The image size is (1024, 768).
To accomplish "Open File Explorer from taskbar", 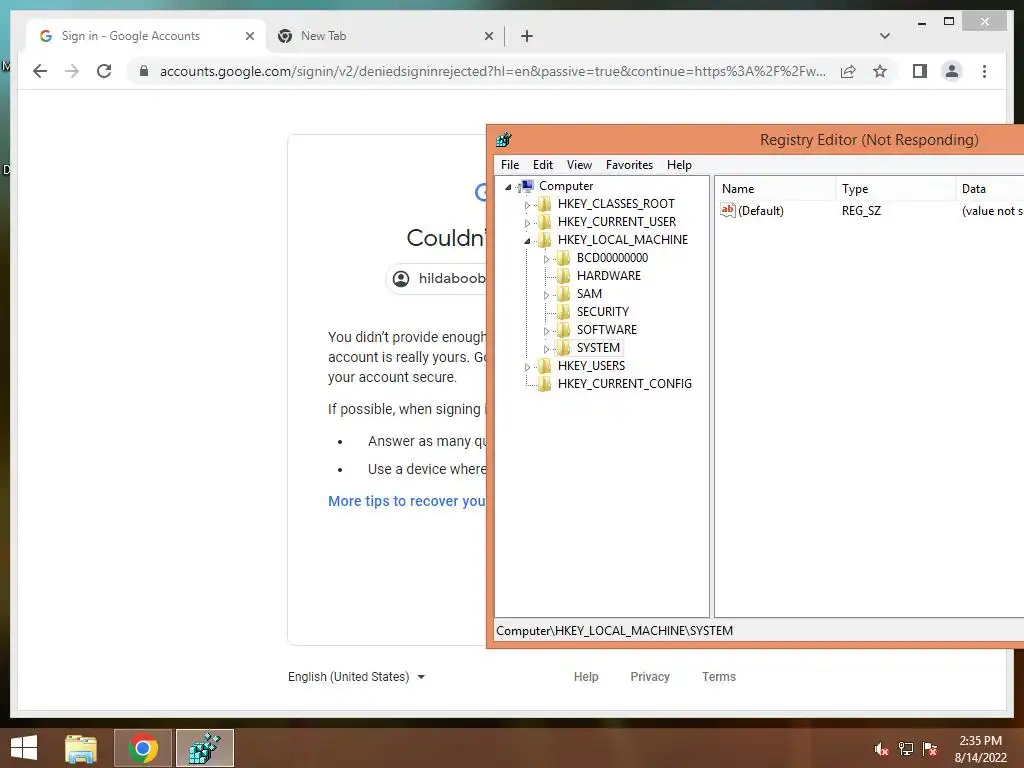I will [x=80, y=748].
